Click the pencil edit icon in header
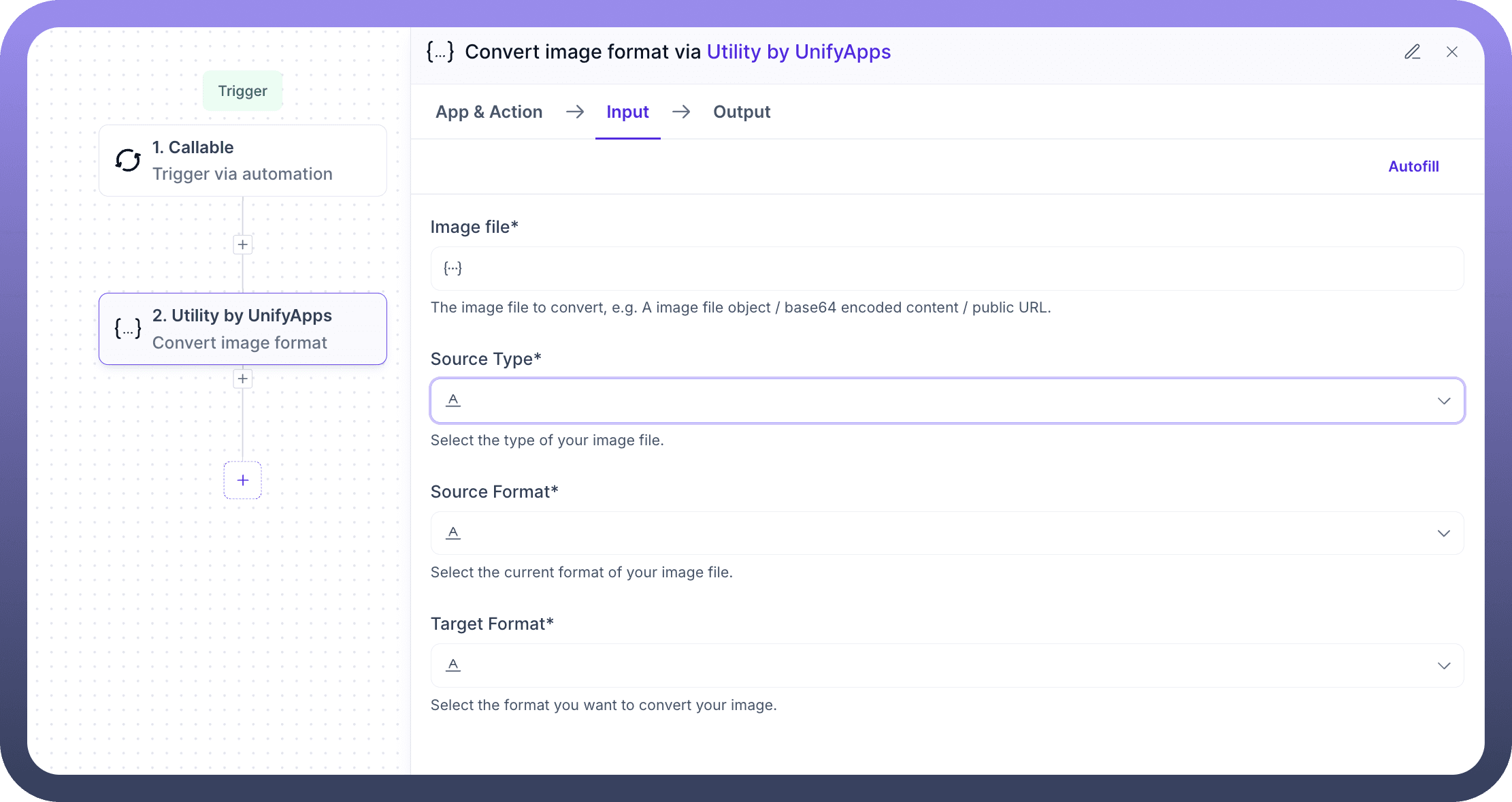The height and width of the screenshot is (802, 1512). pos(1412,52)
